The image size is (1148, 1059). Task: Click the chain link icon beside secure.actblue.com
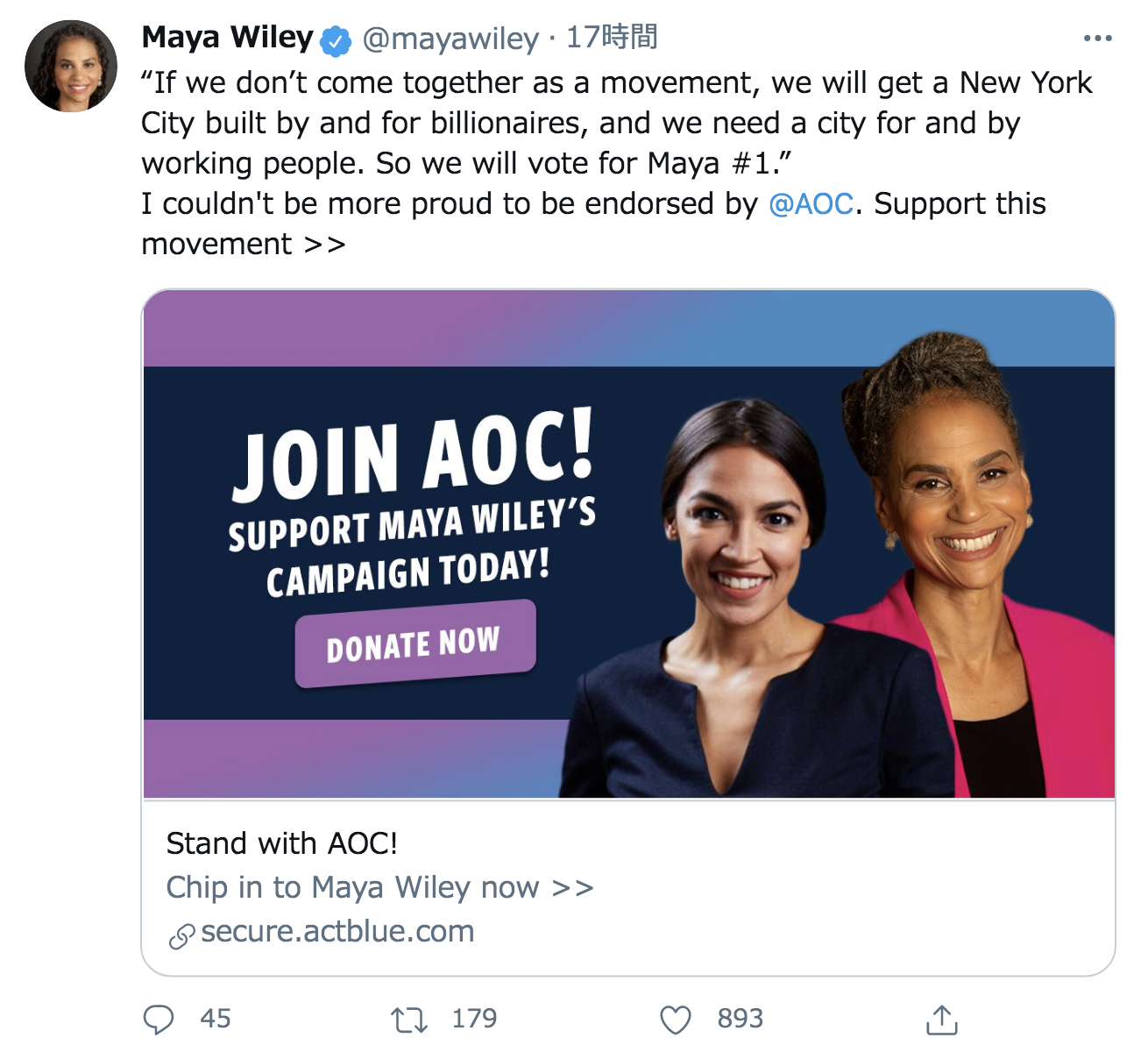pyautogui.click(x=181, y=937)
